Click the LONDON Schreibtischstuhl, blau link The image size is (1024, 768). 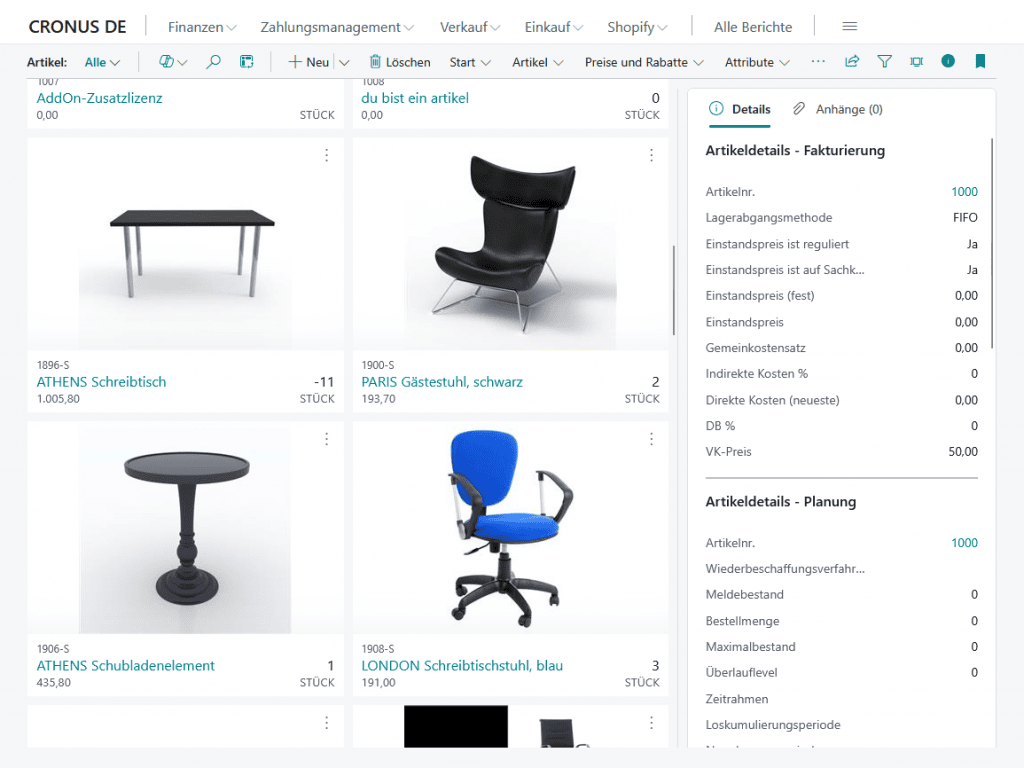click(x=462, y=666)
